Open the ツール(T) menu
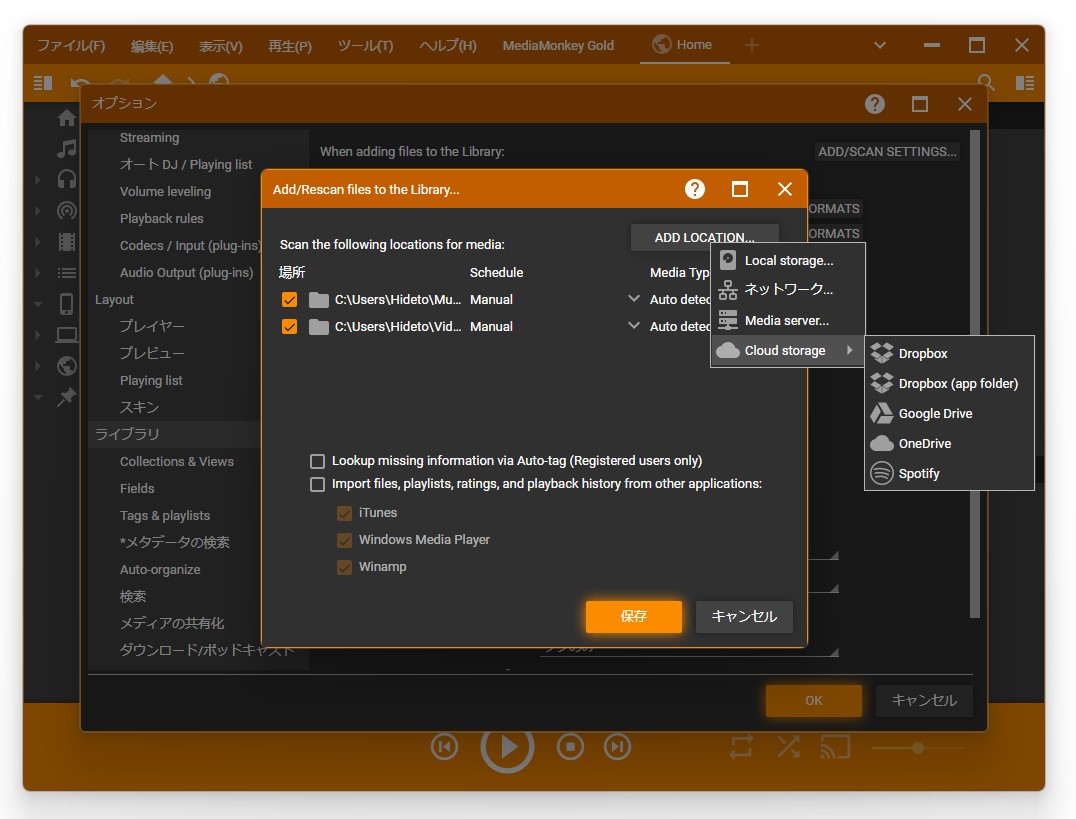 point(365,45)
